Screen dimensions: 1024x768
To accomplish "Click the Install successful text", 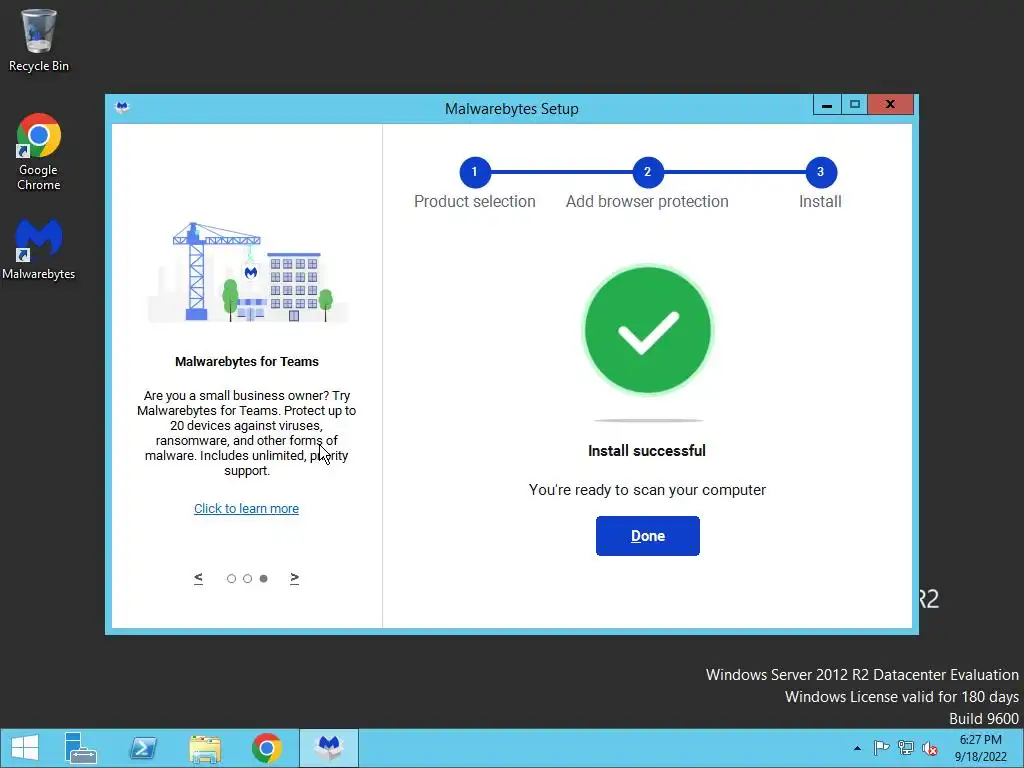I will click(x=647, y=451).
